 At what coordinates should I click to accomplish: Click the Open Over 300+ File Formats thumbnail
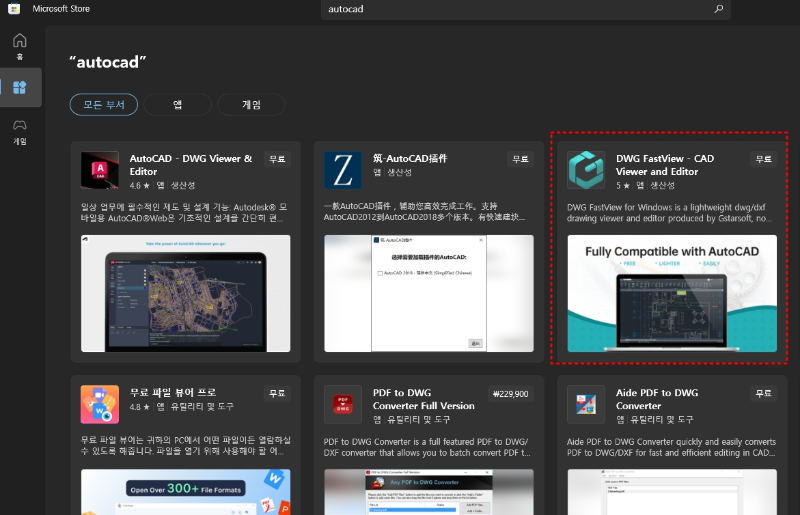(186, 492)
